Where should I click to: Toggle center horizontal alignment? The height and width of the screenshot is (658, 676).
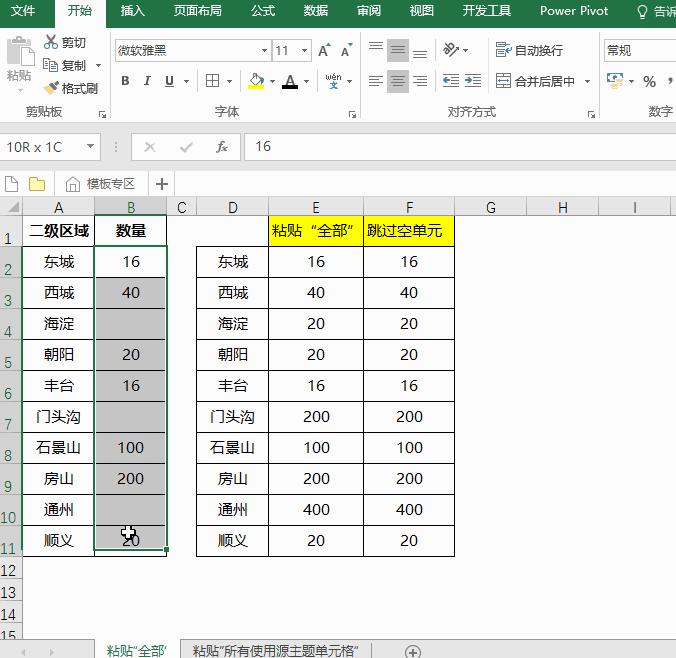[397, 81]
